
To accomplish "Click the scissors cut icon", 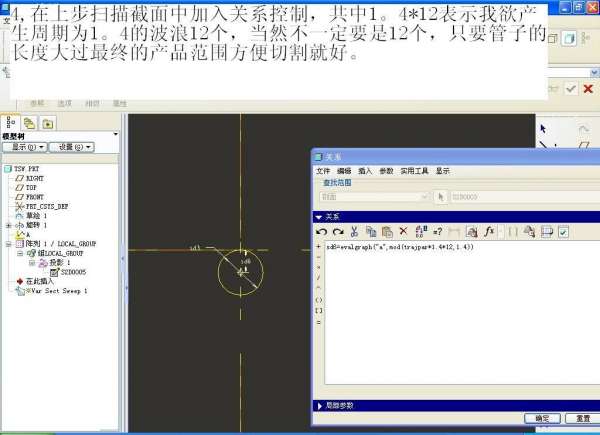I will 354,232.
